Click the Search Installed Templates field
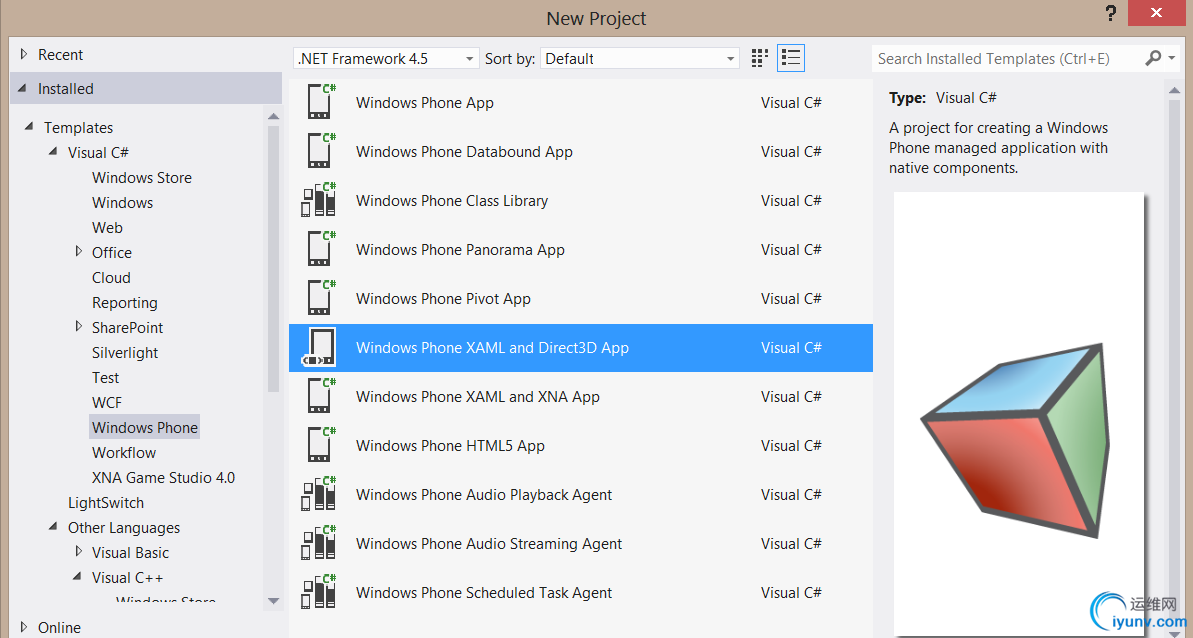 coord(1005,59)
